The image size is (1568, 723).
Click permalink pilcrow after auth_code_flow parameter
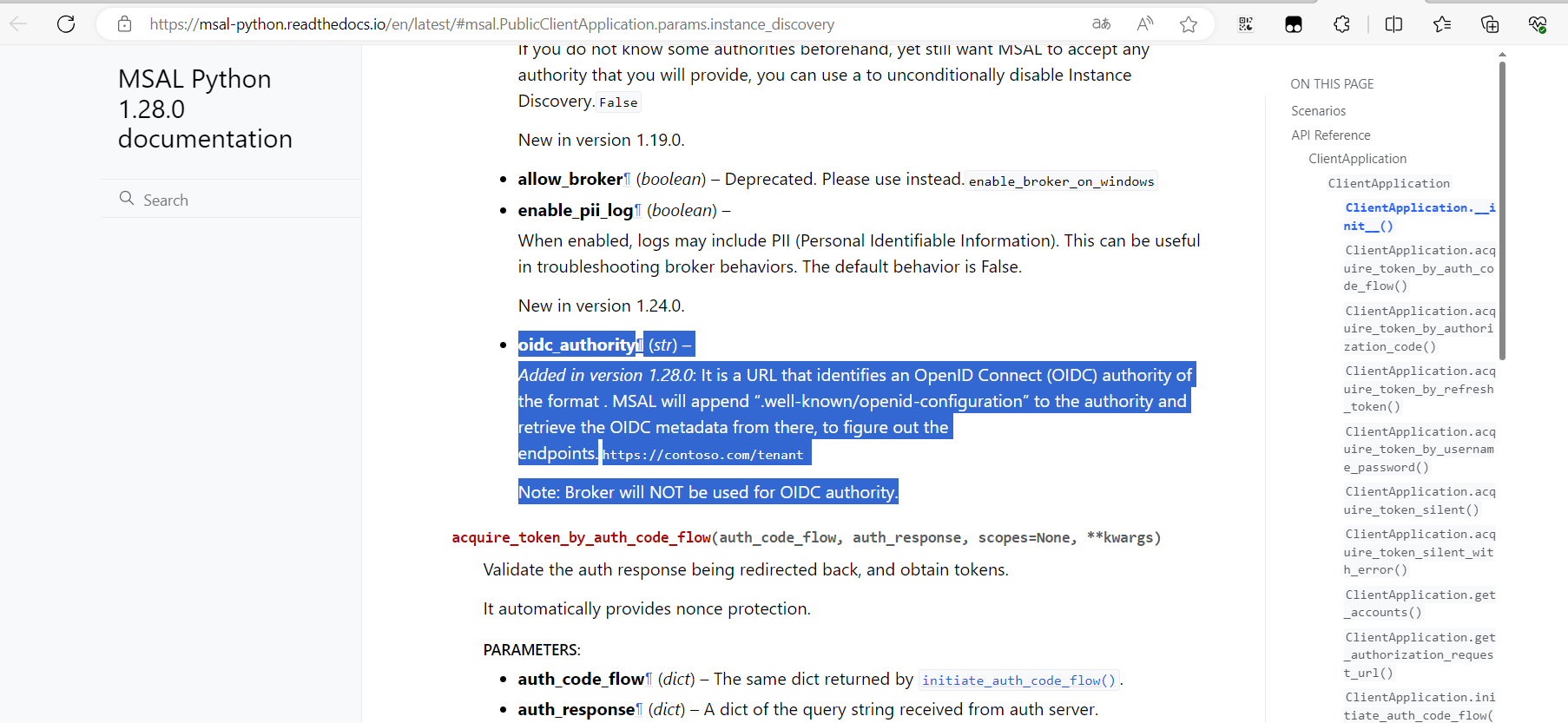coord(649,679)
